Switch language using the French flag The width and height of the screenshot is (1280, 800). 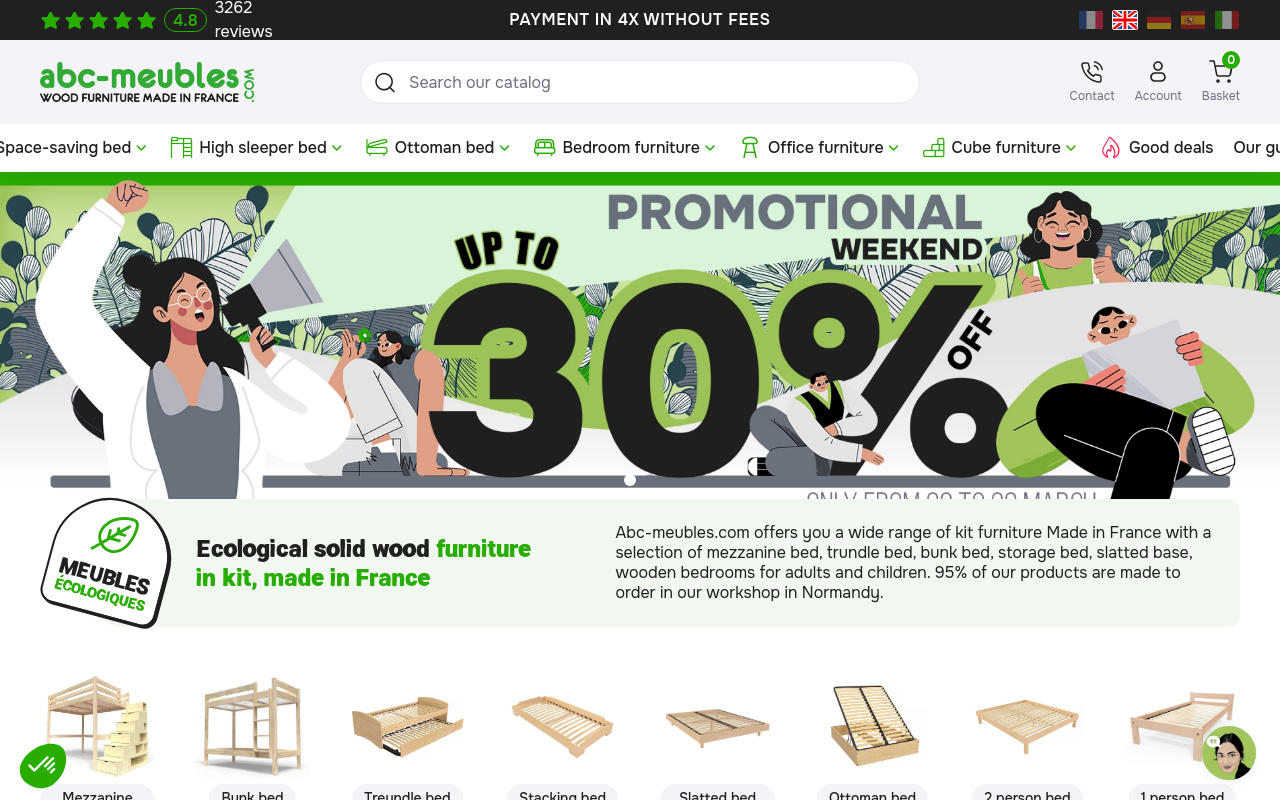(x=1091, y=20)
